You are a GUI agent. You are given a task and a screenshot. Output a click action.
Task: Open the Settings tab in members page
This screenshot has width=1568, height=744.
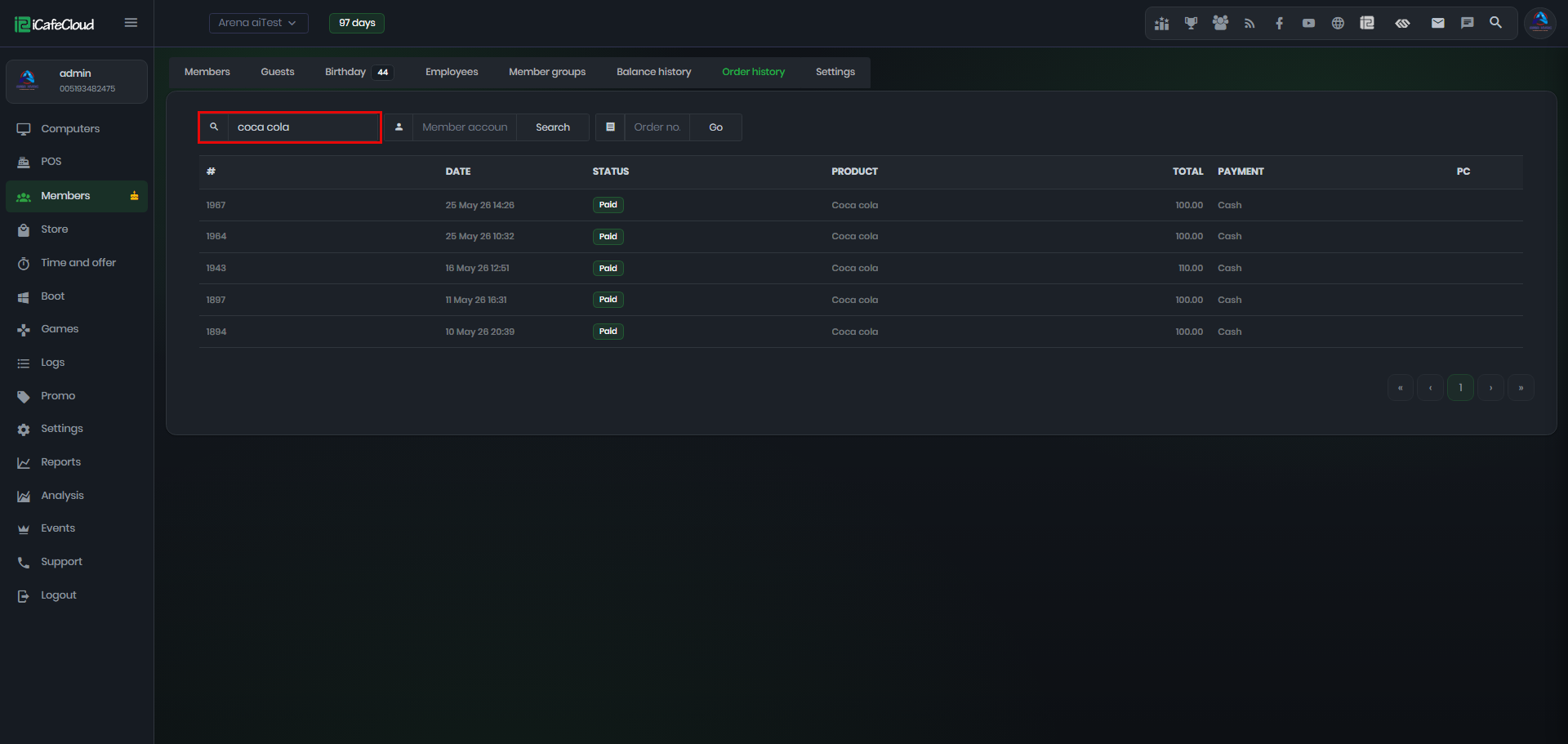pos(835,72)
